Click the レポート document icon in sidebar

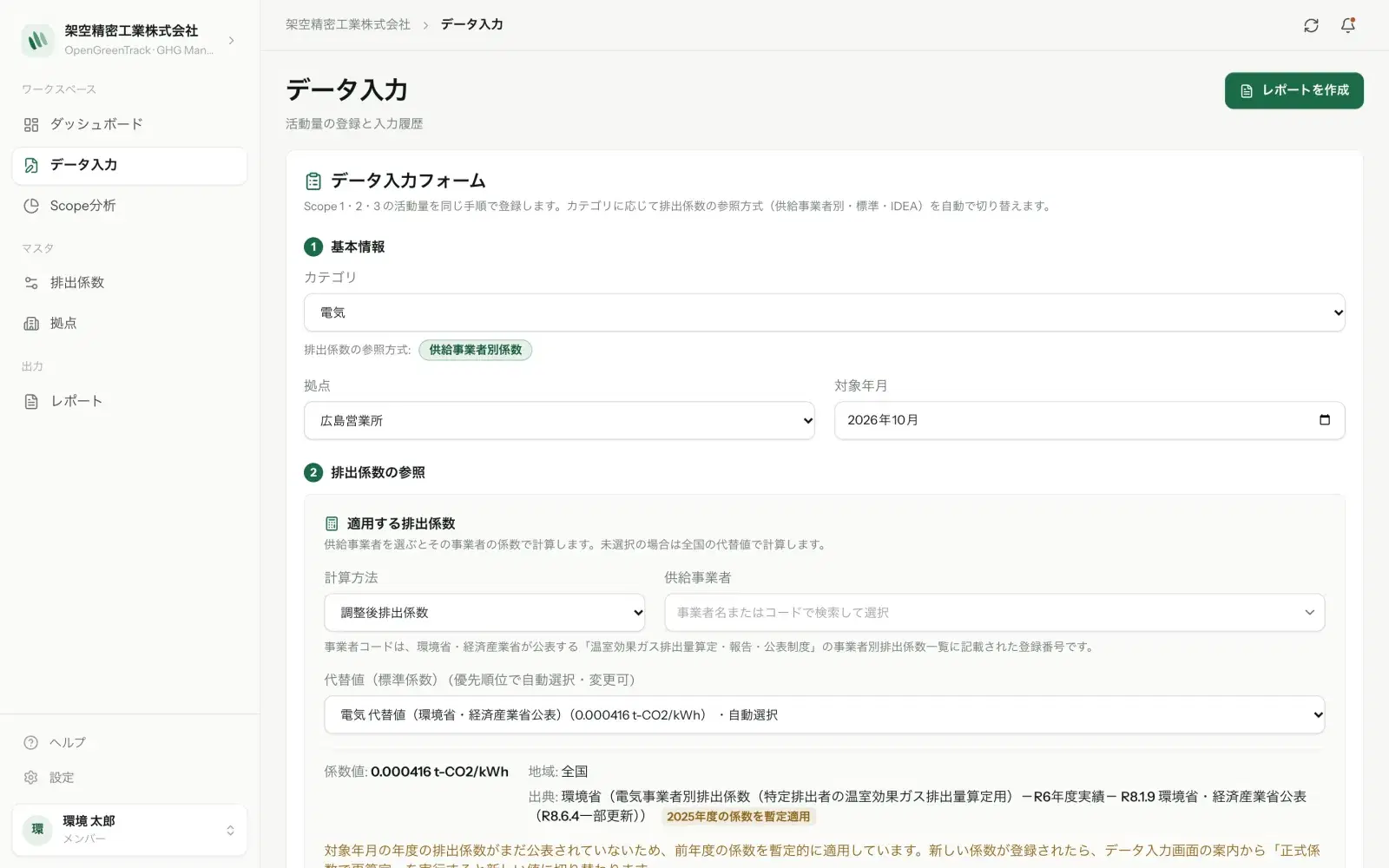[x=31, y=402]
